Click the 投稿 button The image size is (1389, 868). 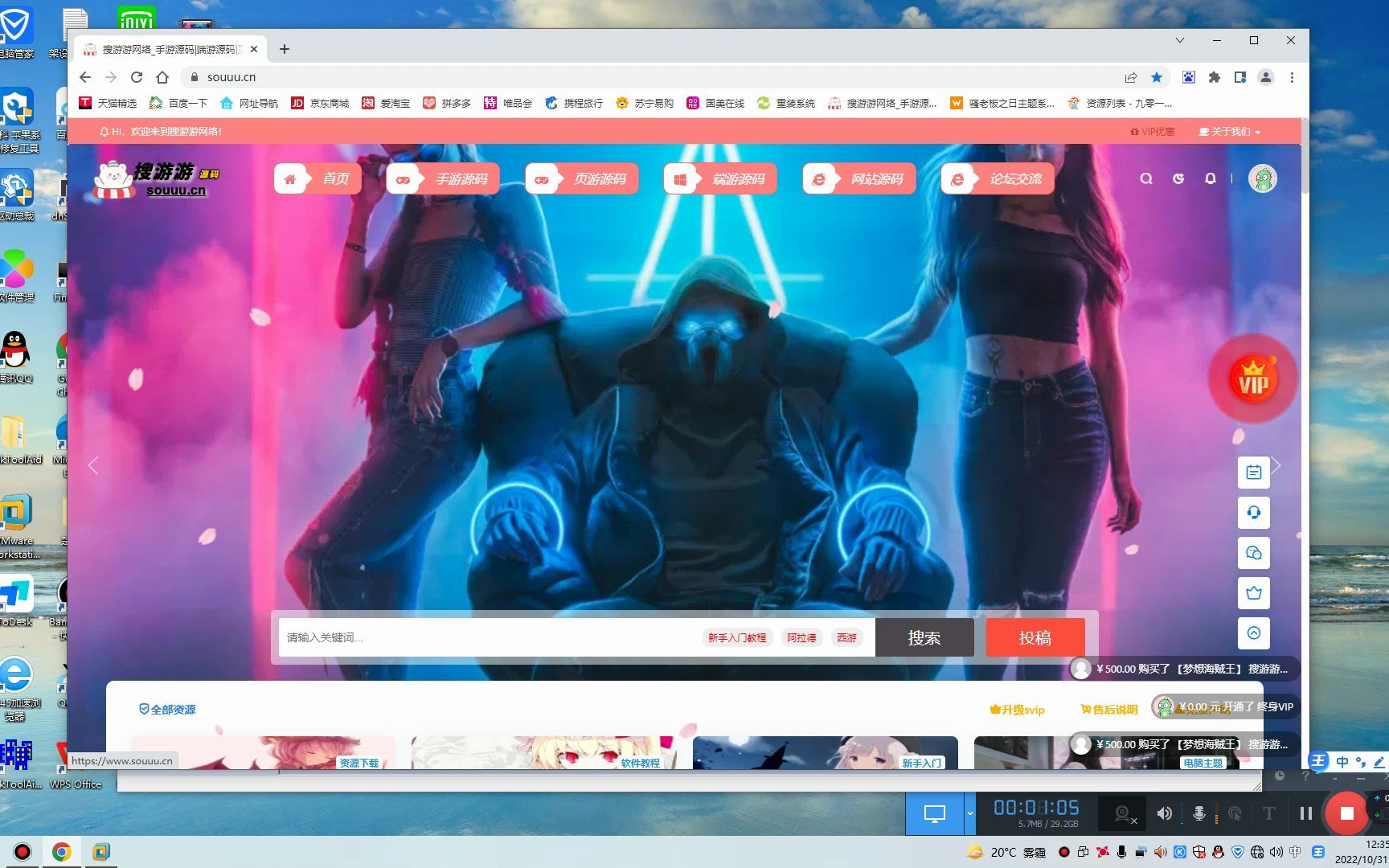1035,637
